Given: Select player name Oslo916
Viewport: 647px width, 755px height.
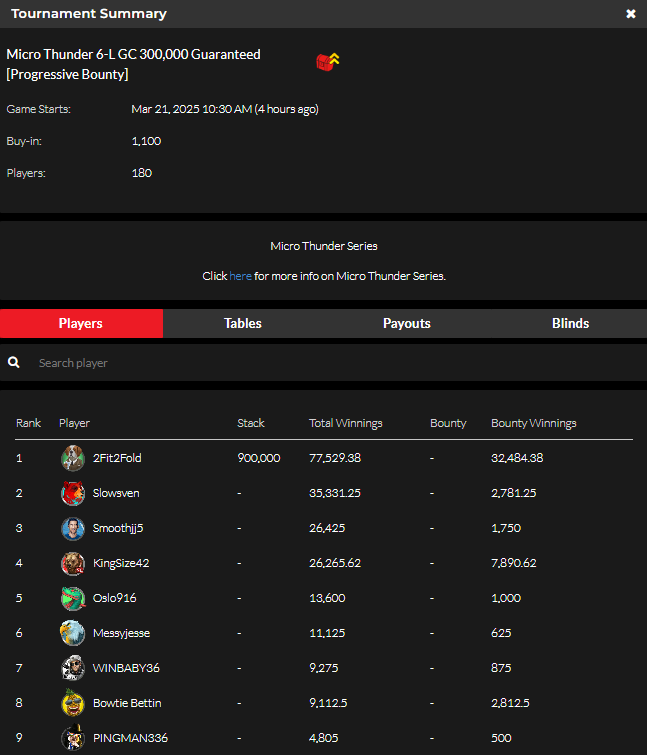Looking at the screenshot, I should pyautogui.click(x=115, y=598).
